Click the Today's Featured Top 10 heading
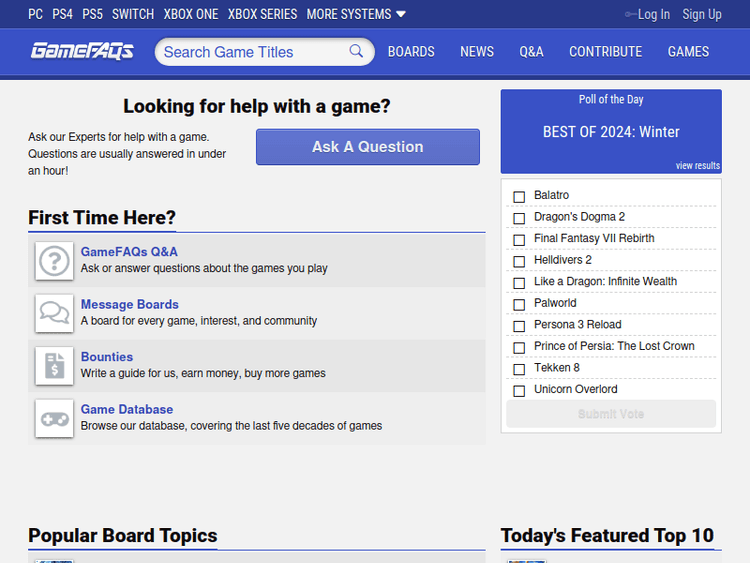 click(607, 535)
